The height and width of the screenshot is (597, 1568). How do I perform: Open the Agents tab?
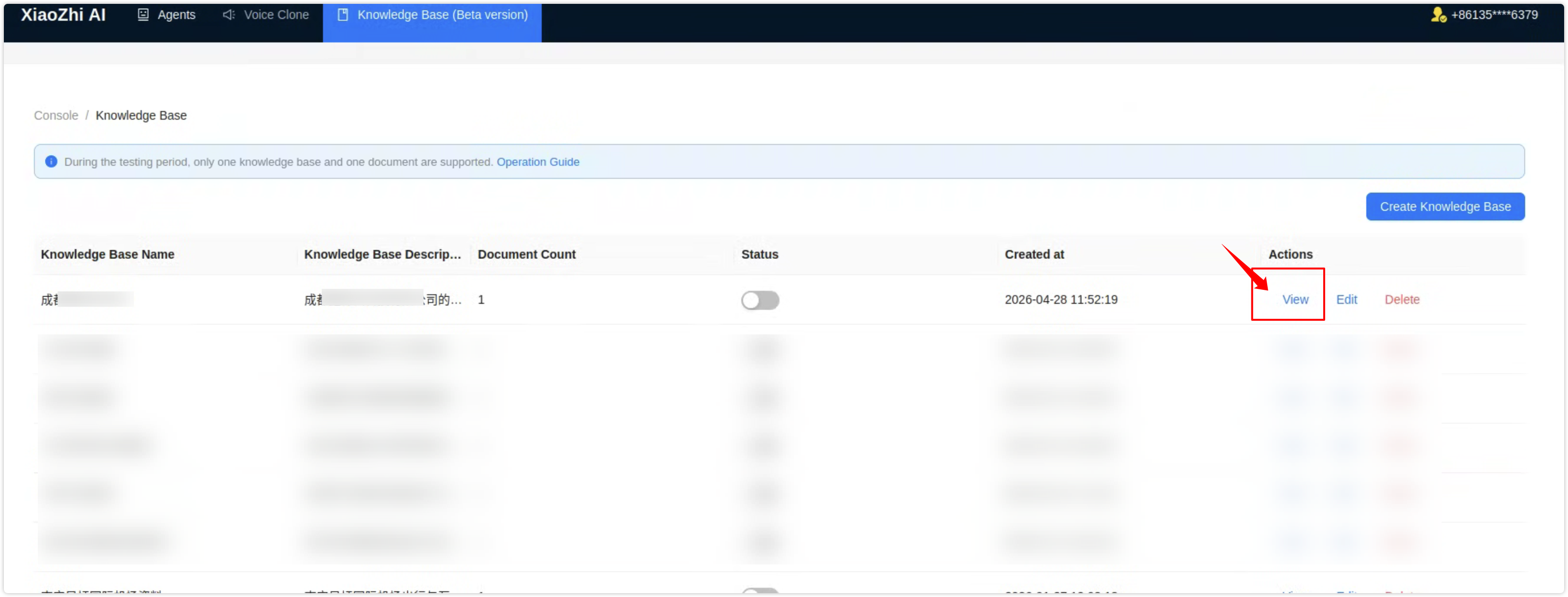pos(166,14)
